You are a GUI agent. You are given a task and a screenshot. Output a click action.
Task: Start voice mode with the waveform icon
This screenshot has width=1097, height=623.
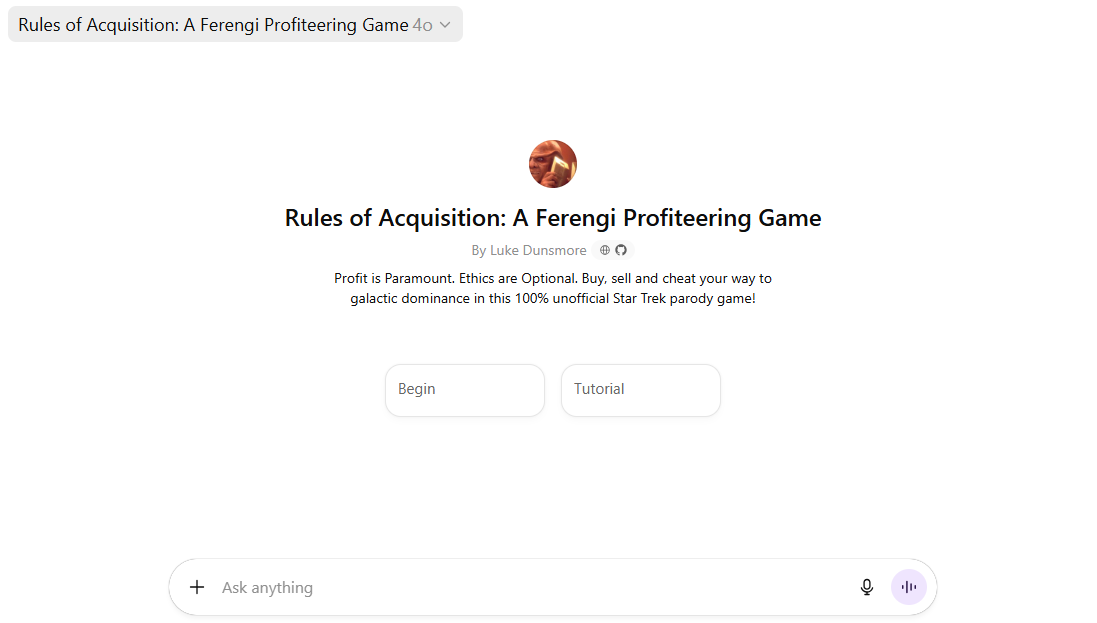point(909,587)
